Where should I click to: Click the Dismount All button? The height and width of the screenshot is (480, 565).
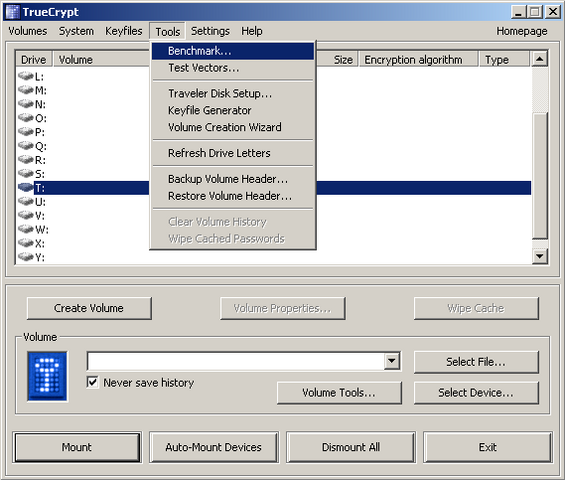pos(351,447)
